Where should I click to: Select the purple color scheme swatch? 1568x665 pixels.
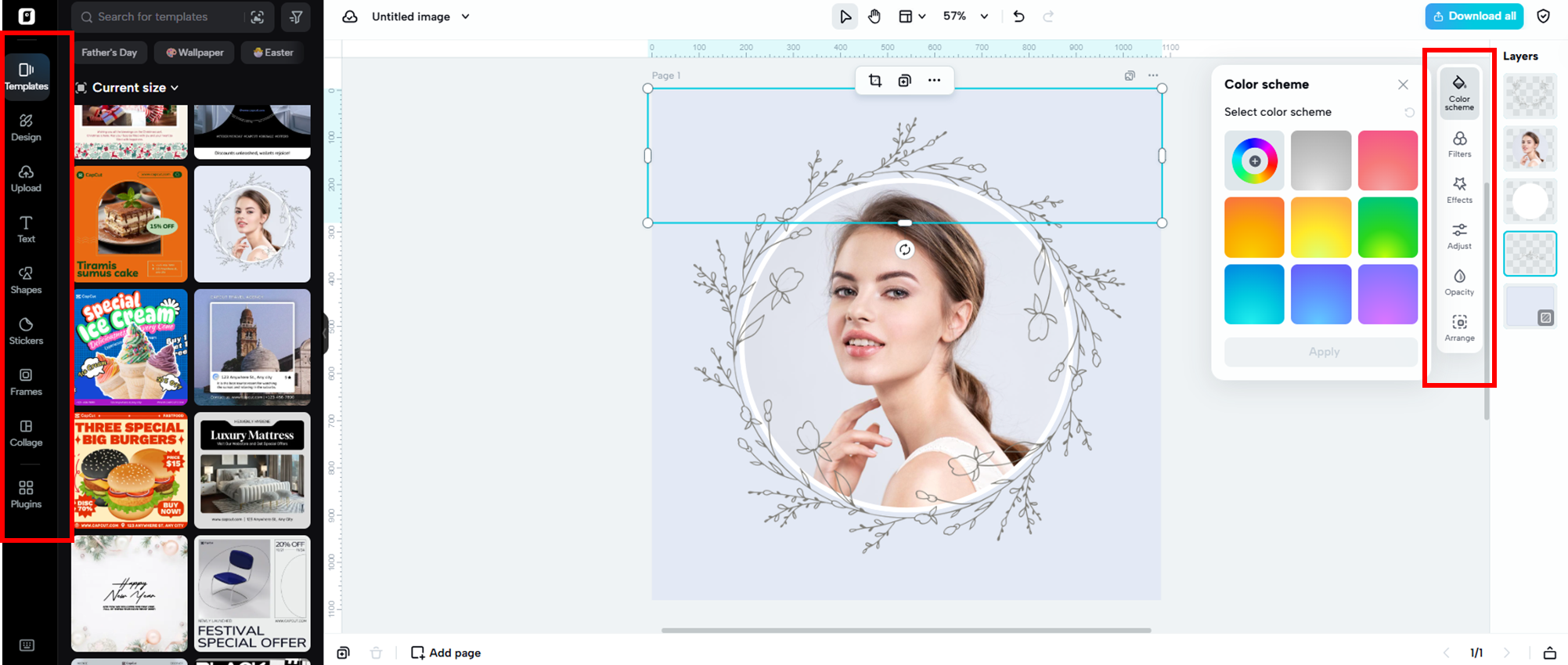tap(1388, 295)
